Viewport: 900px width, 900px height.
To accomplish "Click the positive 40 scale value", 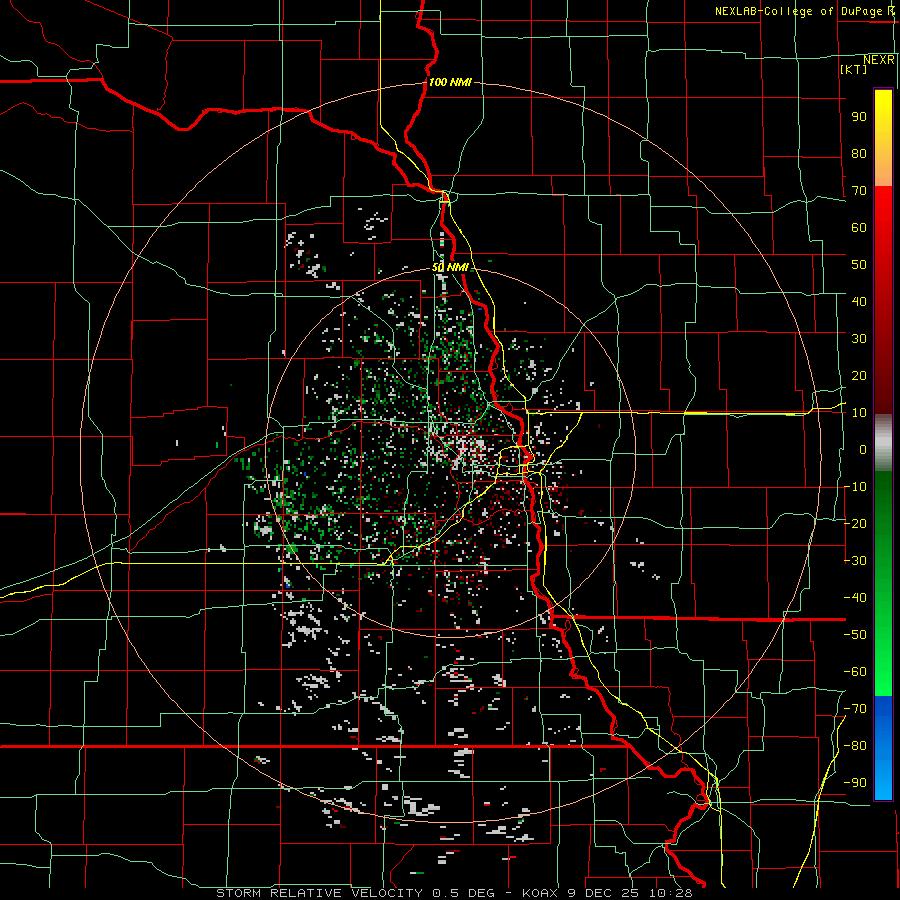I will coord(859,301).
